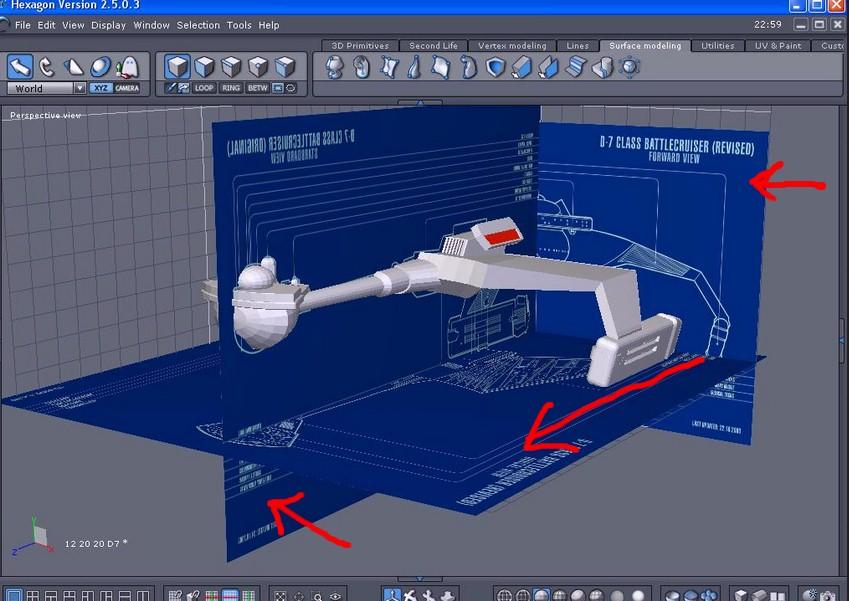Click the curved patch Coons surface icon
This screenshot has height=601, width=849.
[441, 68]
